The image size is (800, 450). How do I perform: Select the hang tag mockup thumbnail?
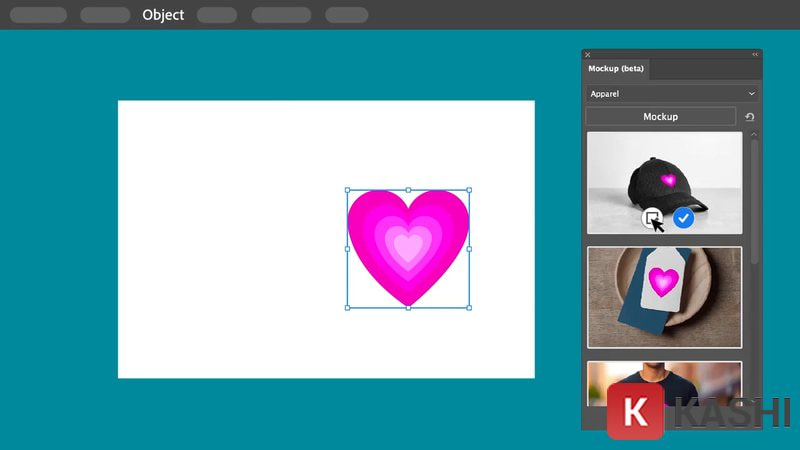coord(664,296)
